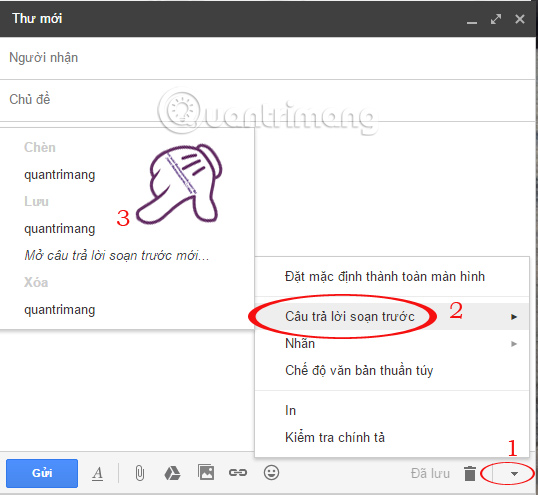Attach a file using the paperclip icon
This screenshot has height=495, width=538.
[x=140, y=473]
